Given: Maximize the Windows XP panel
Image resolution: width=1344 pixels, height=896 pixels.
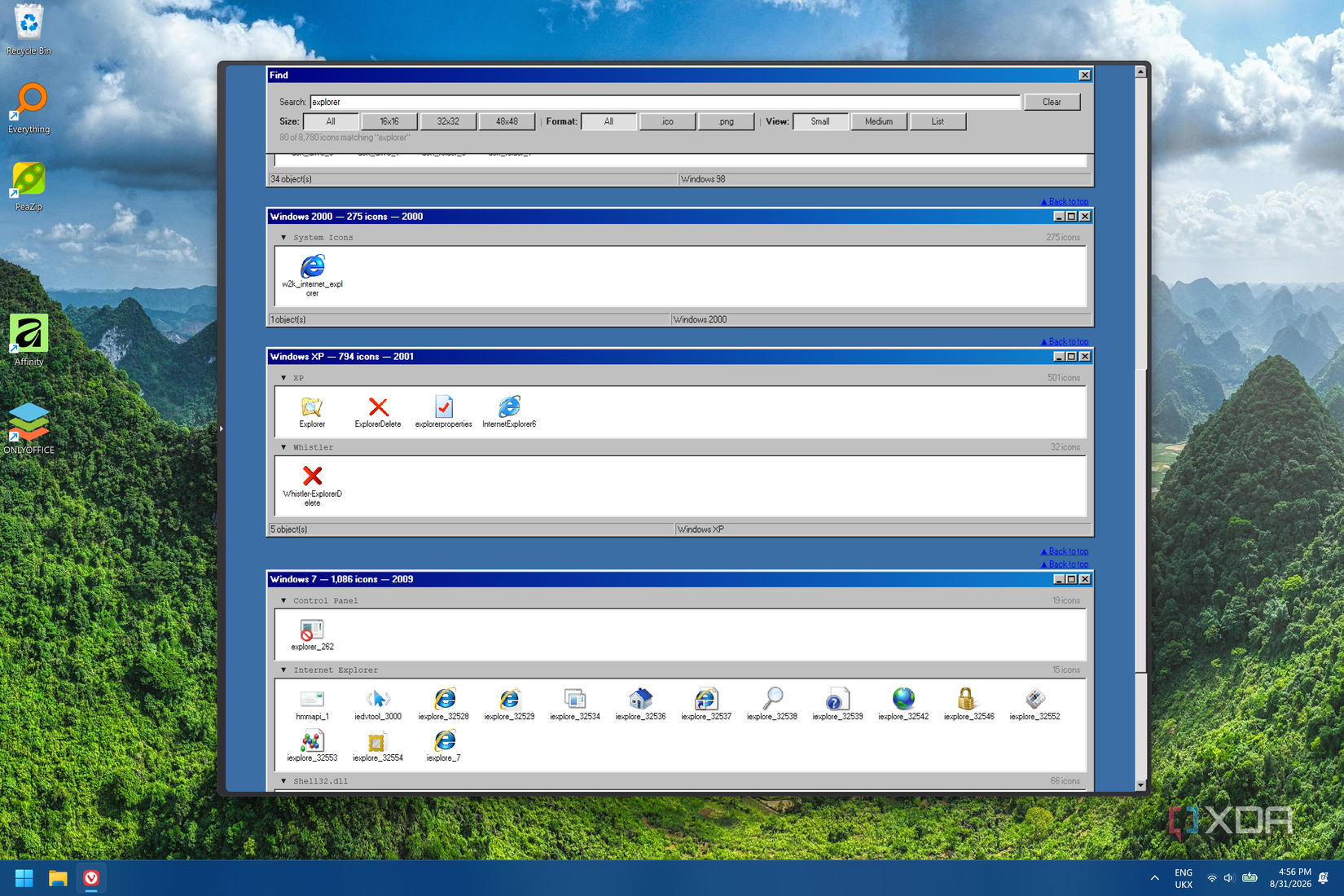Looking at the screenshot, I should 1072,357.
